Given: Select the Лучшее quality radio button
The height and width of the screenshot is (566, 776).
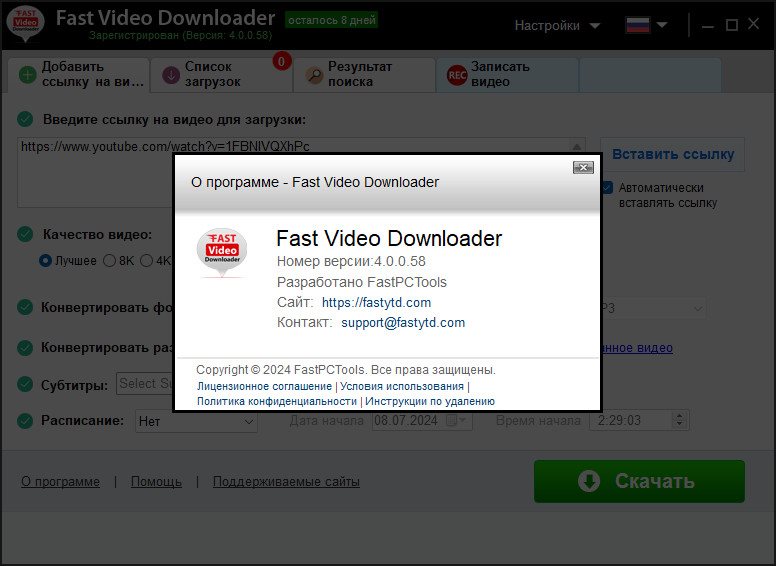Looking at the screenshot, I should [45, 261].
